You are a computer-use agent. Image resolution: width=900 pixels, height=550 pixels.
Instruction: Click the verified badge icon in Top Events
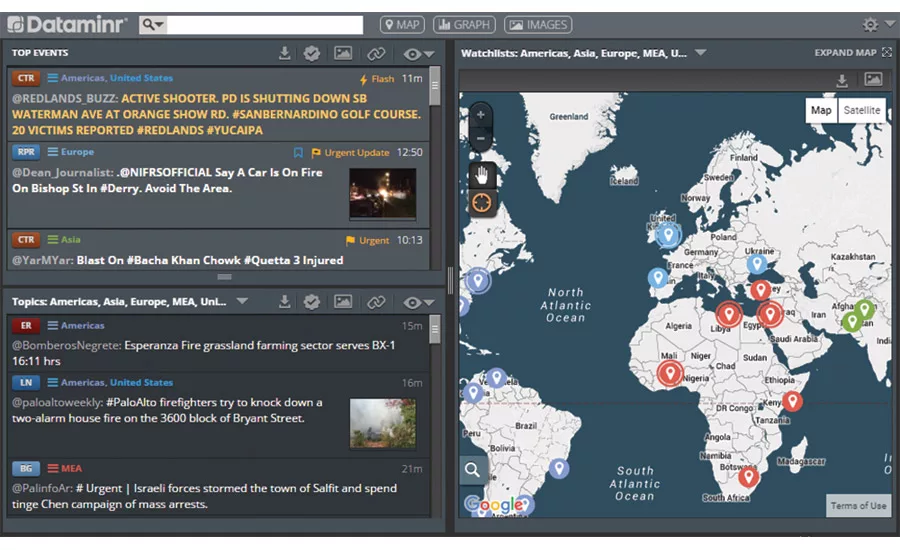point(312,53)
